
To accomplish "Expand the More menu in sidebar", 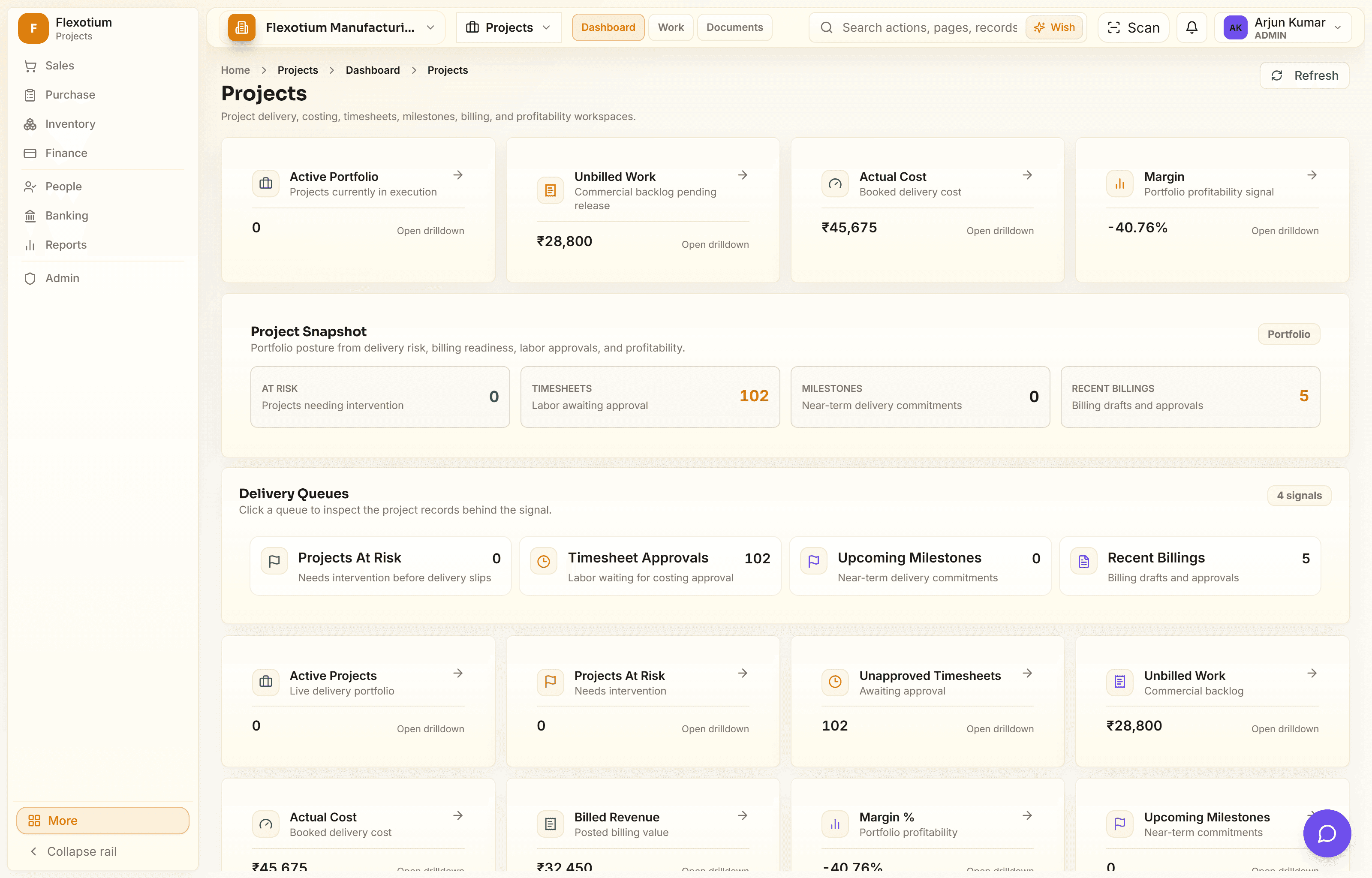I will pos(102,821).
